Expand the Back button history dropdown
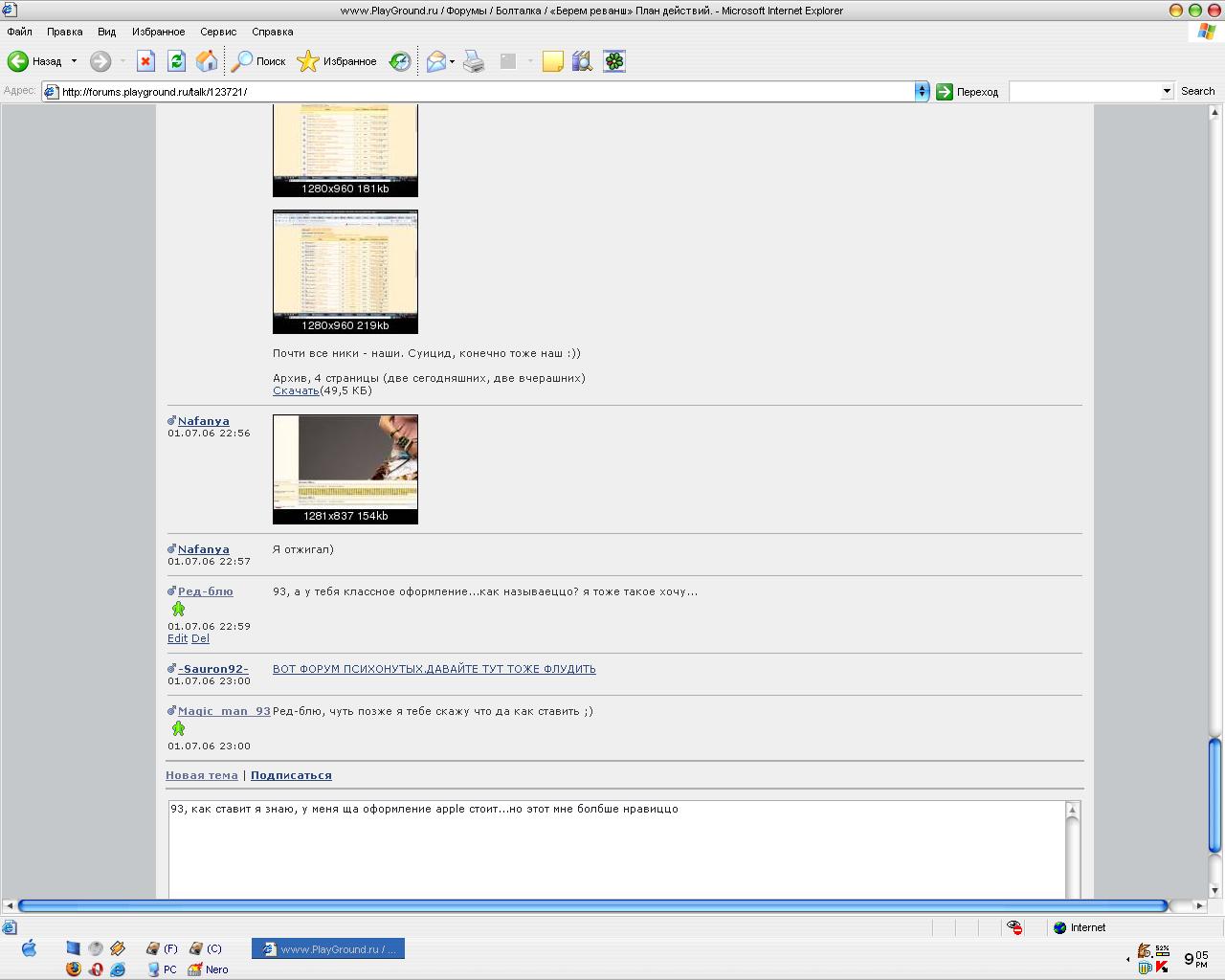The image size is (1225, 980). pyautogui.click(x=74, y=61)
